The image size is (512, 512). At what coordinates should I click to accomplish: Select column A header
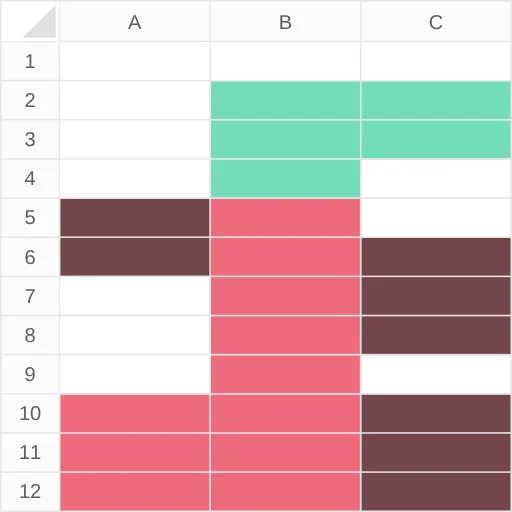tap(135, 21)
